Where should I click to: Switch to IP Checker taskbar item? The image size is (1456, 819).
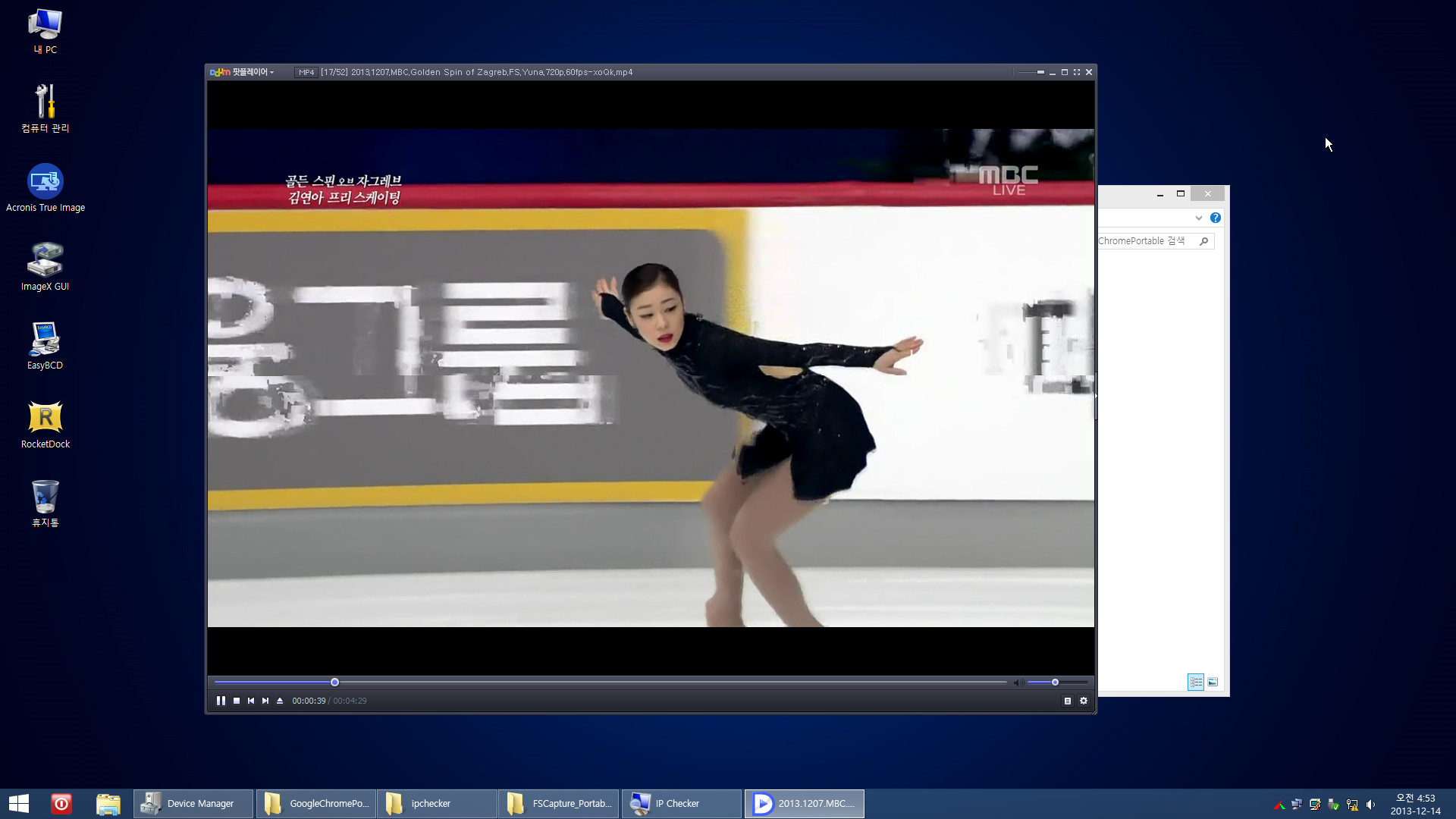(x=681, y=804)
